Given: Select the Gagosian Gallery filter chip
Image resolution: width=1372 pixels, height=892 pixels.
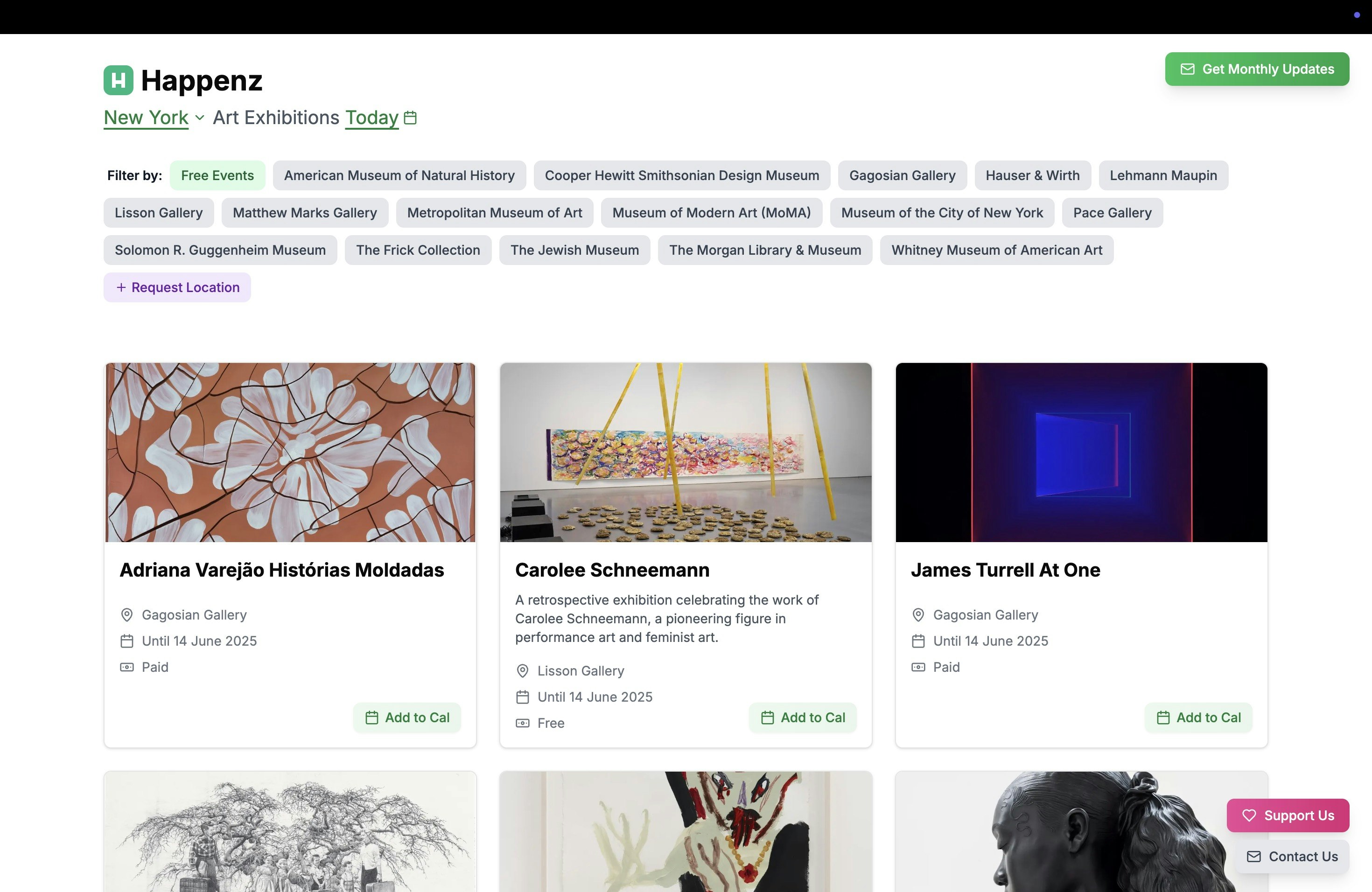Looking at the screenshot, I should [x=902, y=175].
